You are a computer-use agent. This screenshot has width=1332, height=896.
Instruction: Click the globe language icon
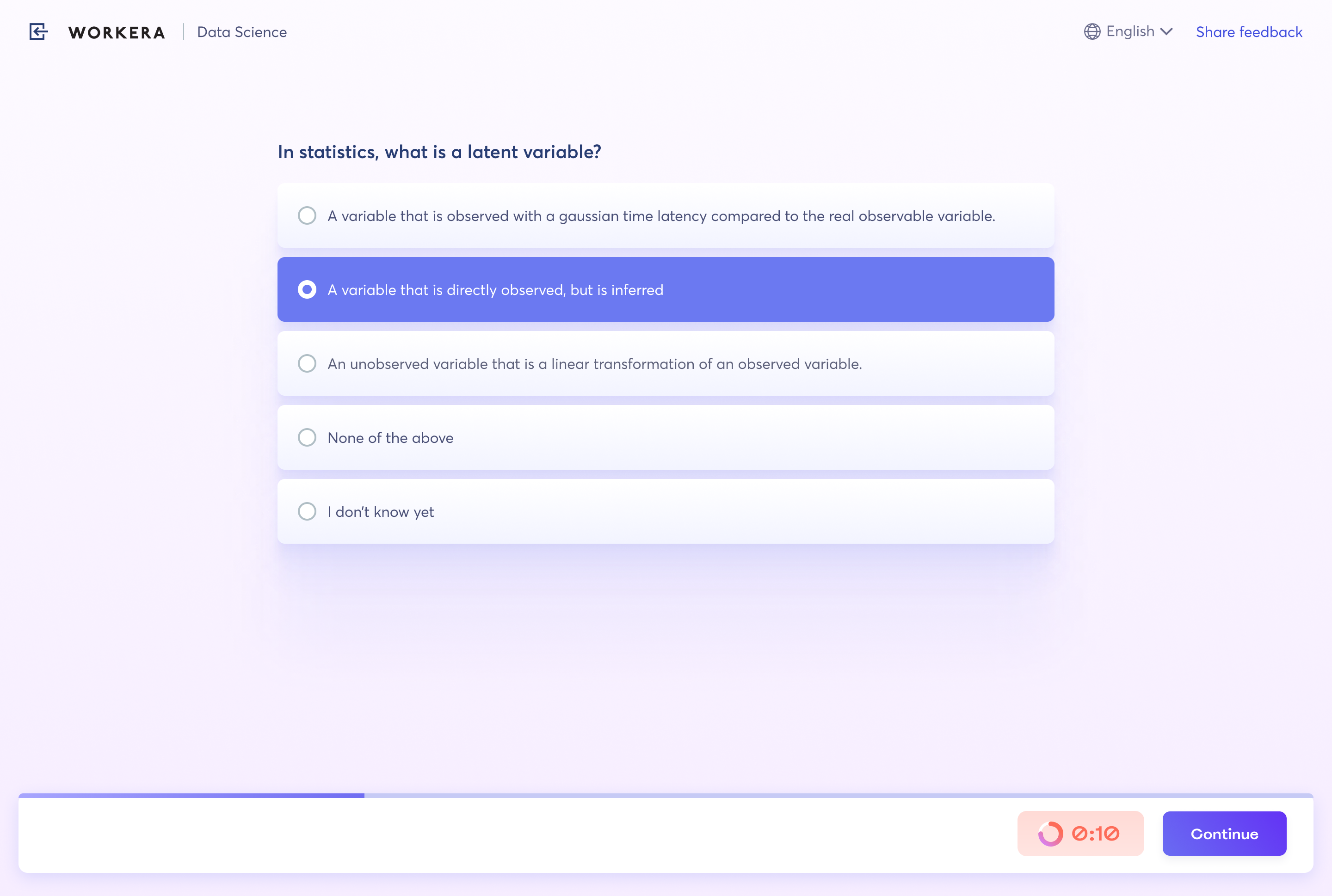(1092, 31)
